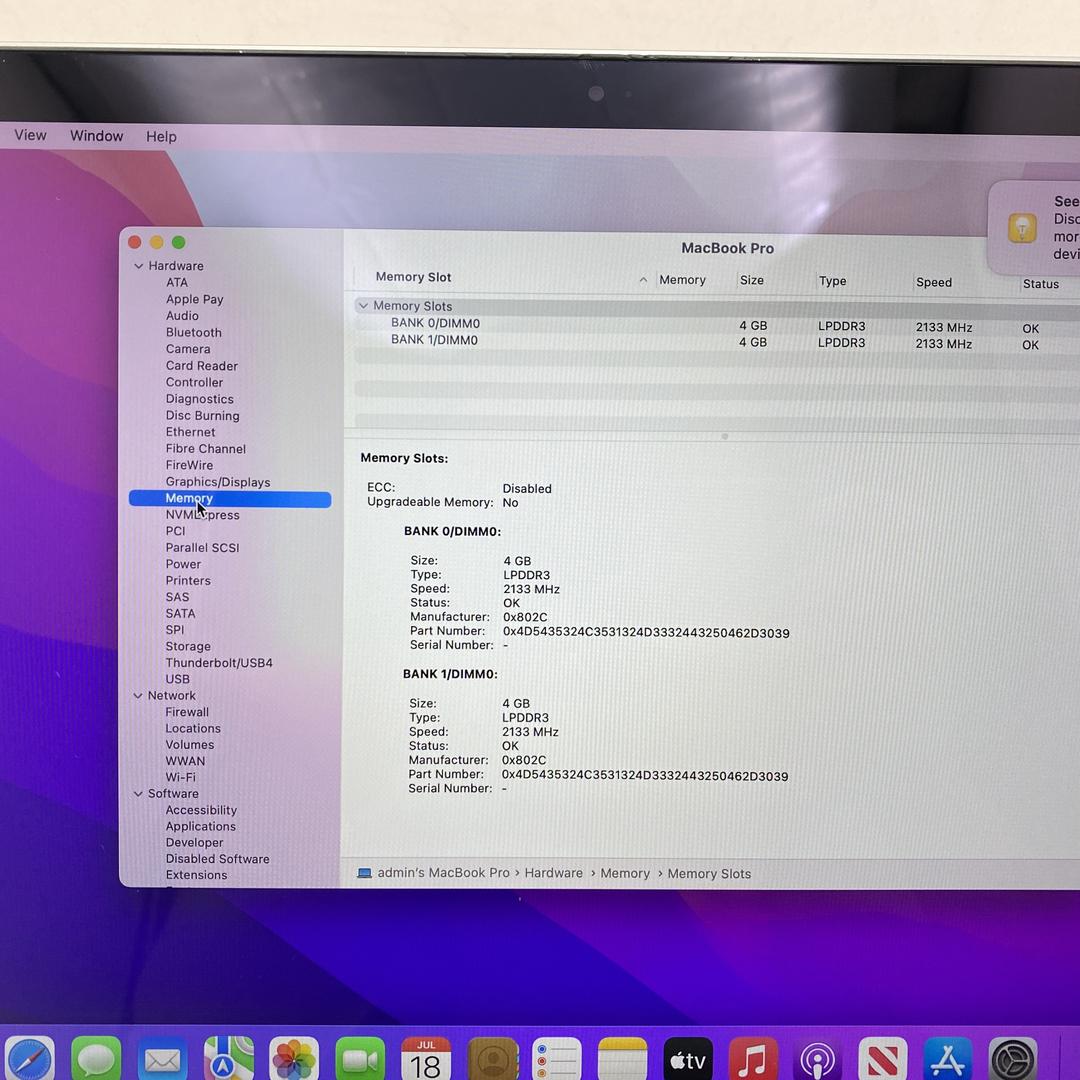This screenshot has width=1080, height=1080.
Task: Sort by the Speed column header
Action: pos(934,282)
